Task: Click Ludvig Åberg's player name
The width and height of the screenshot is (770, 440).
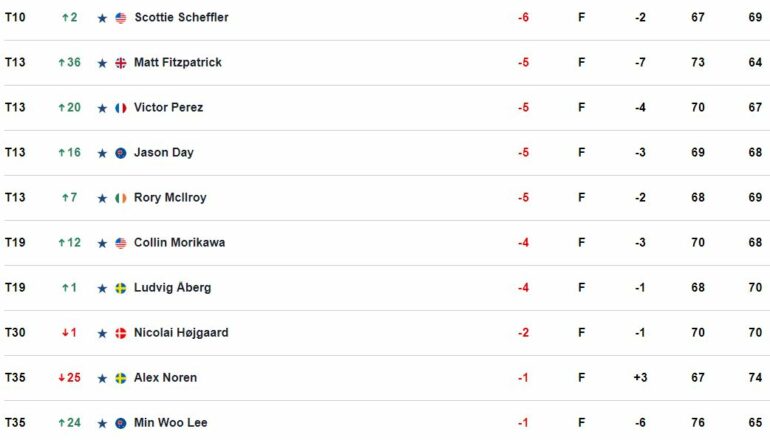Action: coord(172,287)
